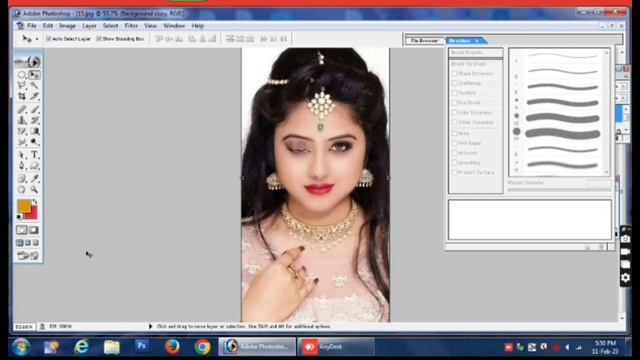Pick the largest round brush preset stroke
This screenshot has width=640, height=360.
(562, 133)
